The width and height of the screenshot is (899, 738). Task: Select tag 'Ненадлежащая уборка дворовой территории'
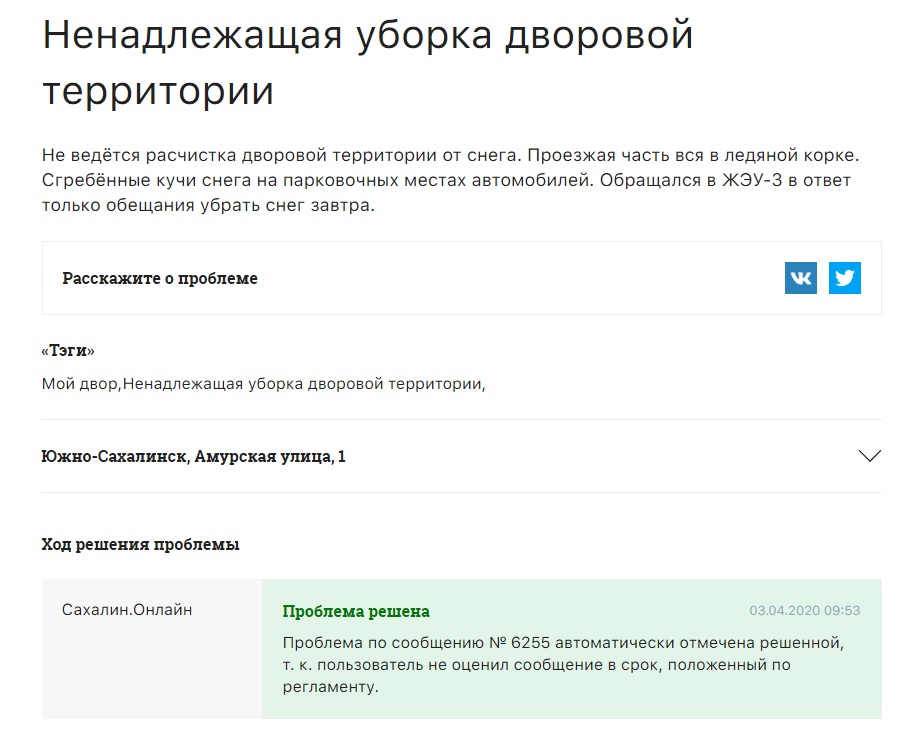point(303,383)
